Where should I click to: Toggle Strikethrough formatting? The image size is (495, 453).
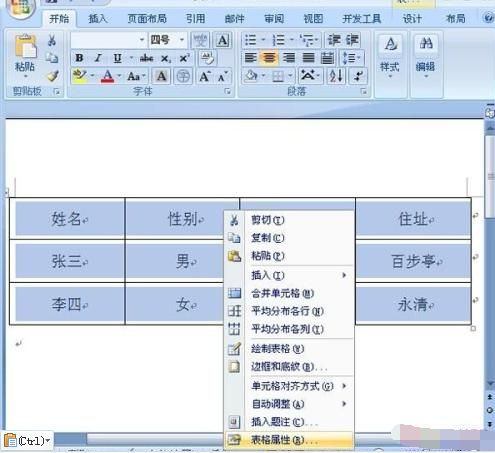coord(147,58)
